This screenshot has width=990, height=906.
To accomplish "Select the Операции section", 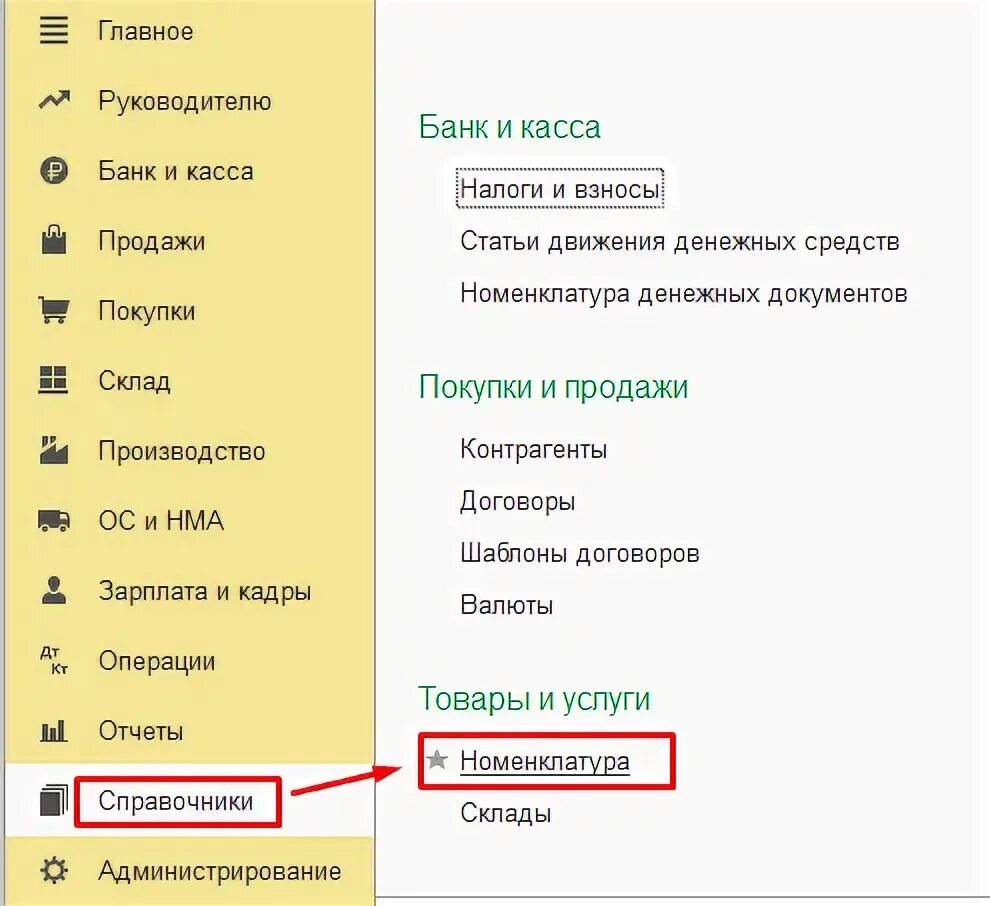I will pos(157,662).
